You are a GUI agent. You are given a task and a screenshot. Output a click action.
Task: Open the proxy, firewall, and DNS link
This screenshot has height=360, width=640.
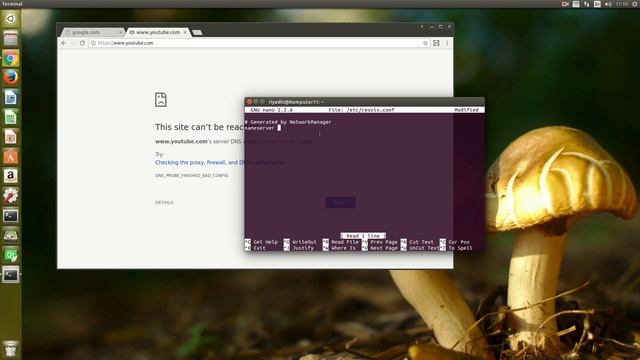(220, 162)
